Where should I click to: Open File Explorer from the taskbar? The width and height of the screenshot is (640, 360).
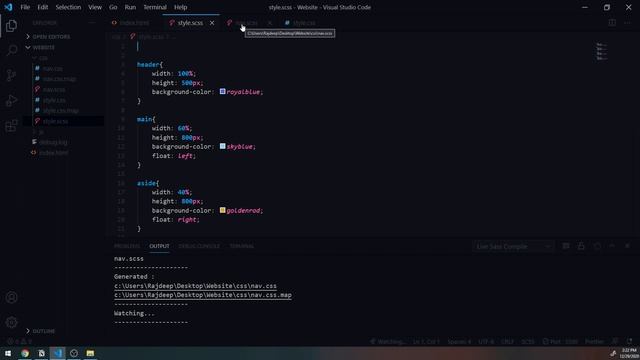90,353
